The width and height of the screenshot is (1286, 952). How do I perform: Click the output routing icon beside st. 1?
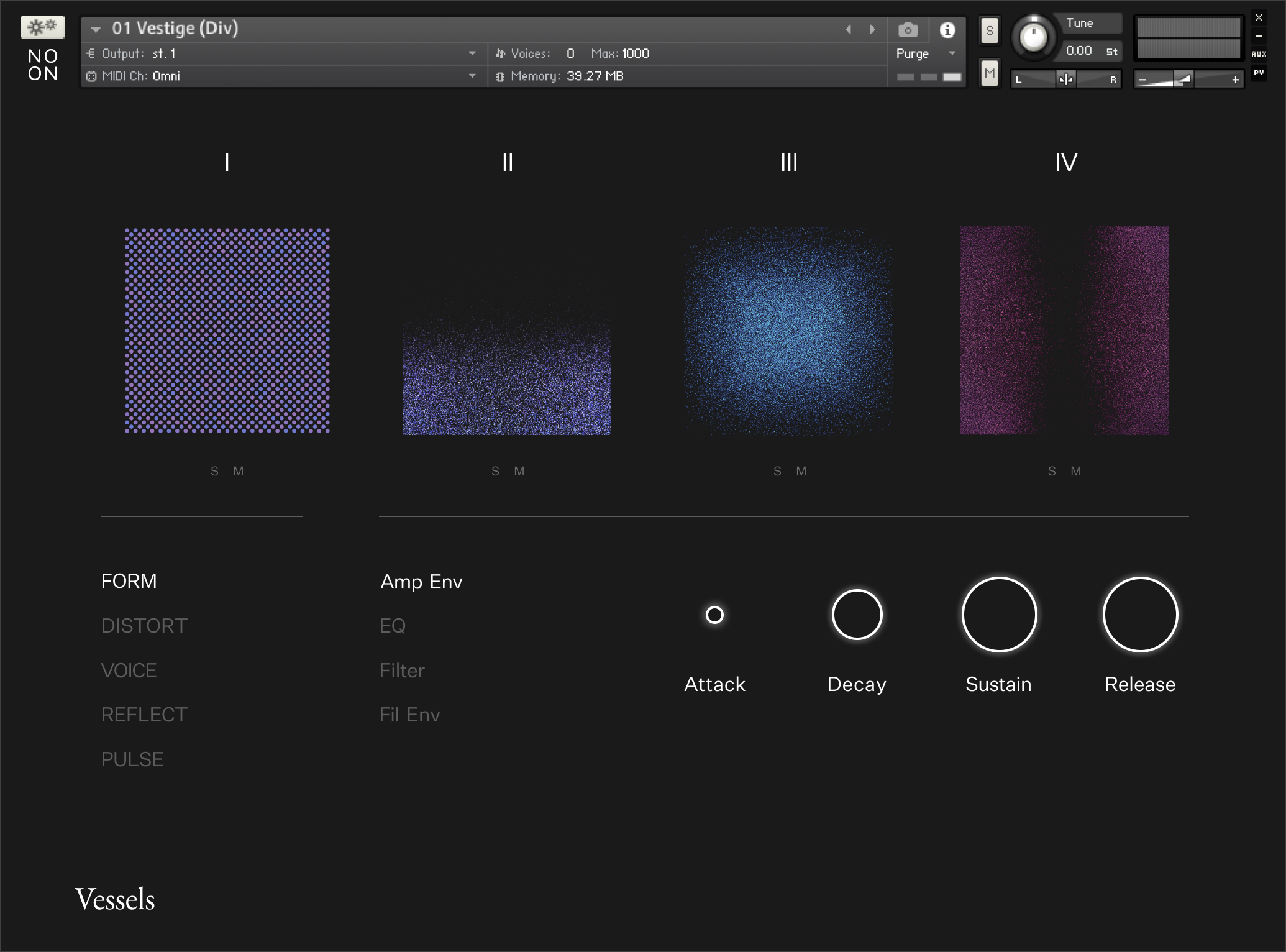pyautogui.click(x=89, y=53)
